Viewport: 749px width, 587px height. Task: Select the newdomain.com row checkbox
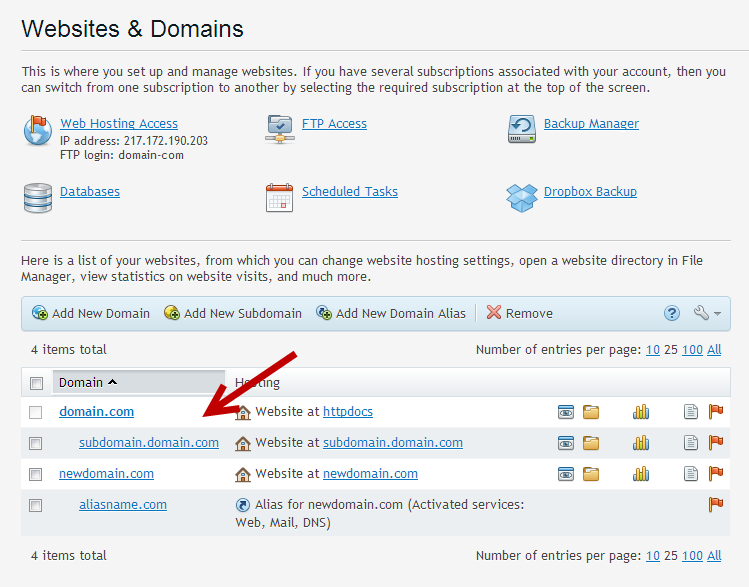pos(36,474)
